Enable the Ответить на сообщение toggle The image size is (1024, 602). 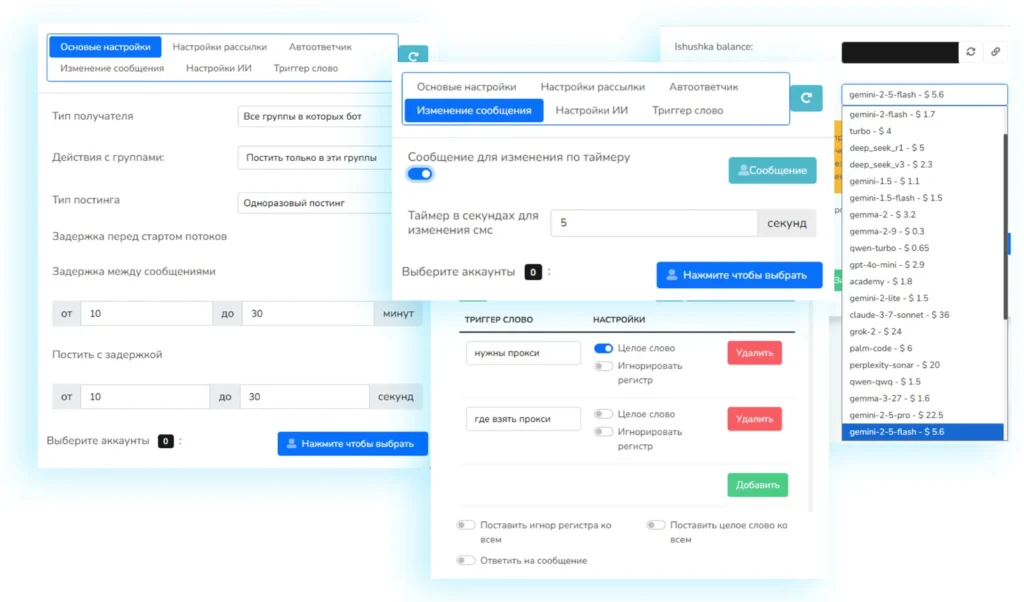click(466, 560)
